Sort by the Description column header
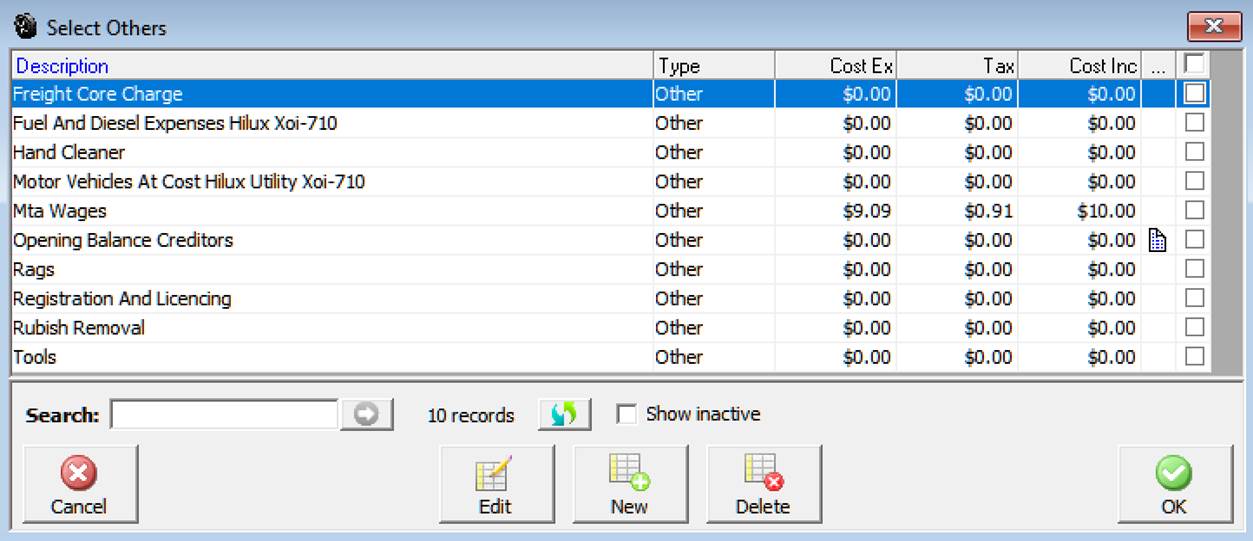The width and height of the screenshot is (1253, 541). tap(62, 66)
